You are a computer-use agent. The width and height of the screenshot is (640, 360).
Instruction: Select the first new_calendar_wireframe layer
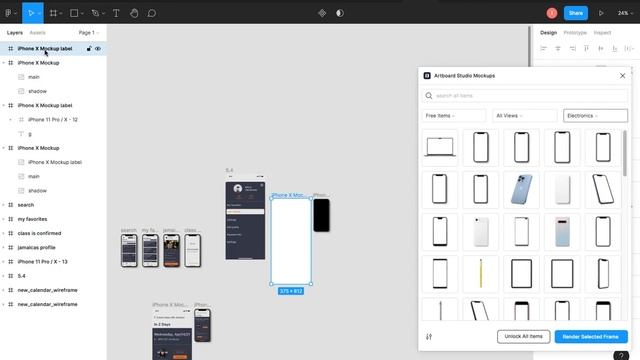click(47, 290)
